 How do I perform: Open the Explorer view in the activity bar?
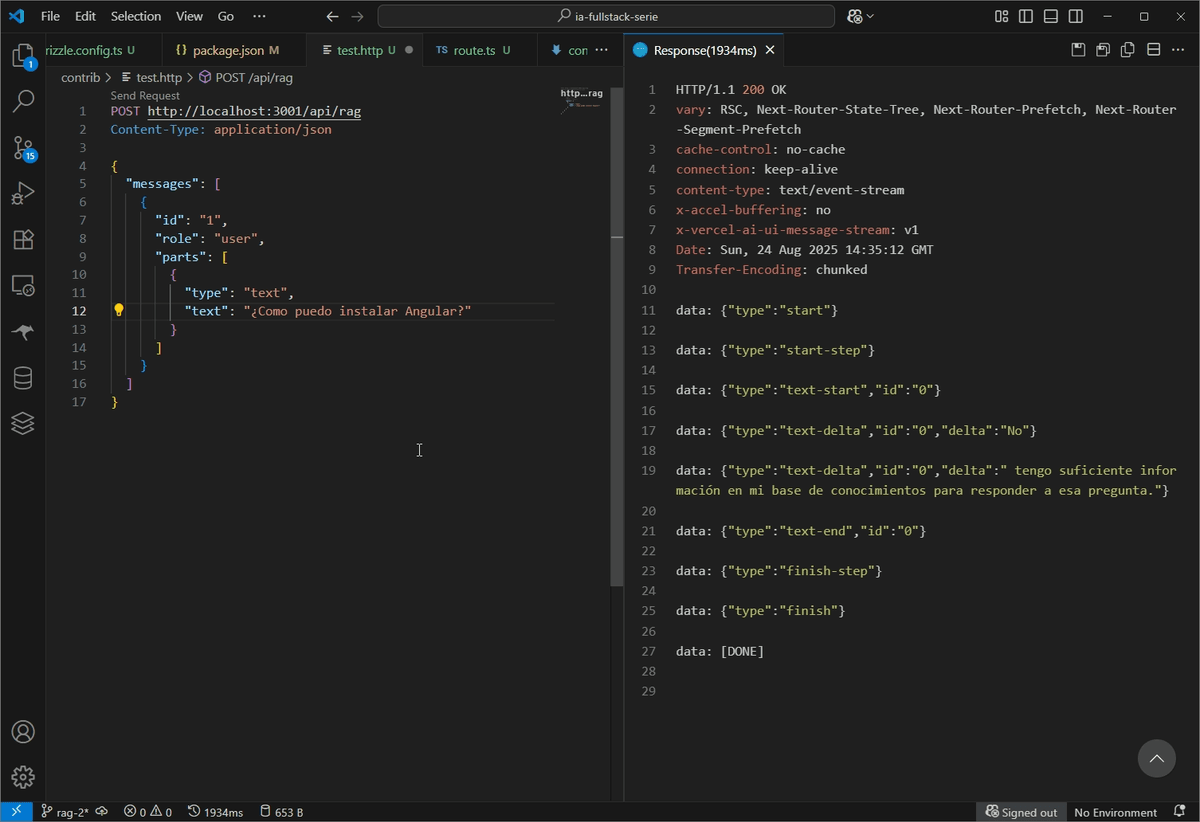coord(23,56)
